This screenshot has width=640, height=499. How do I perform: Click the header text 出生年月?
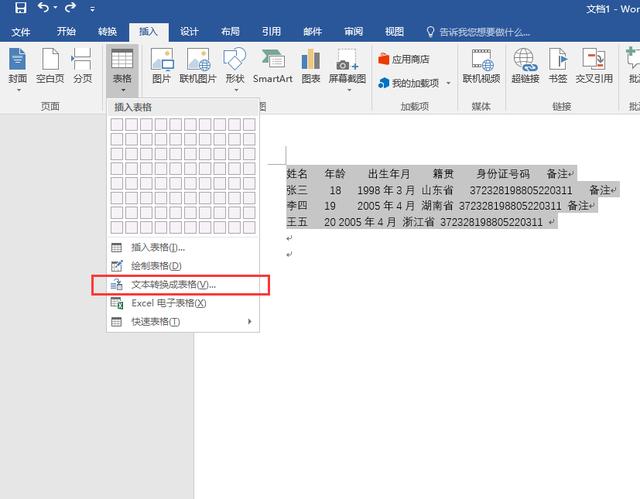tap(389, 174)
